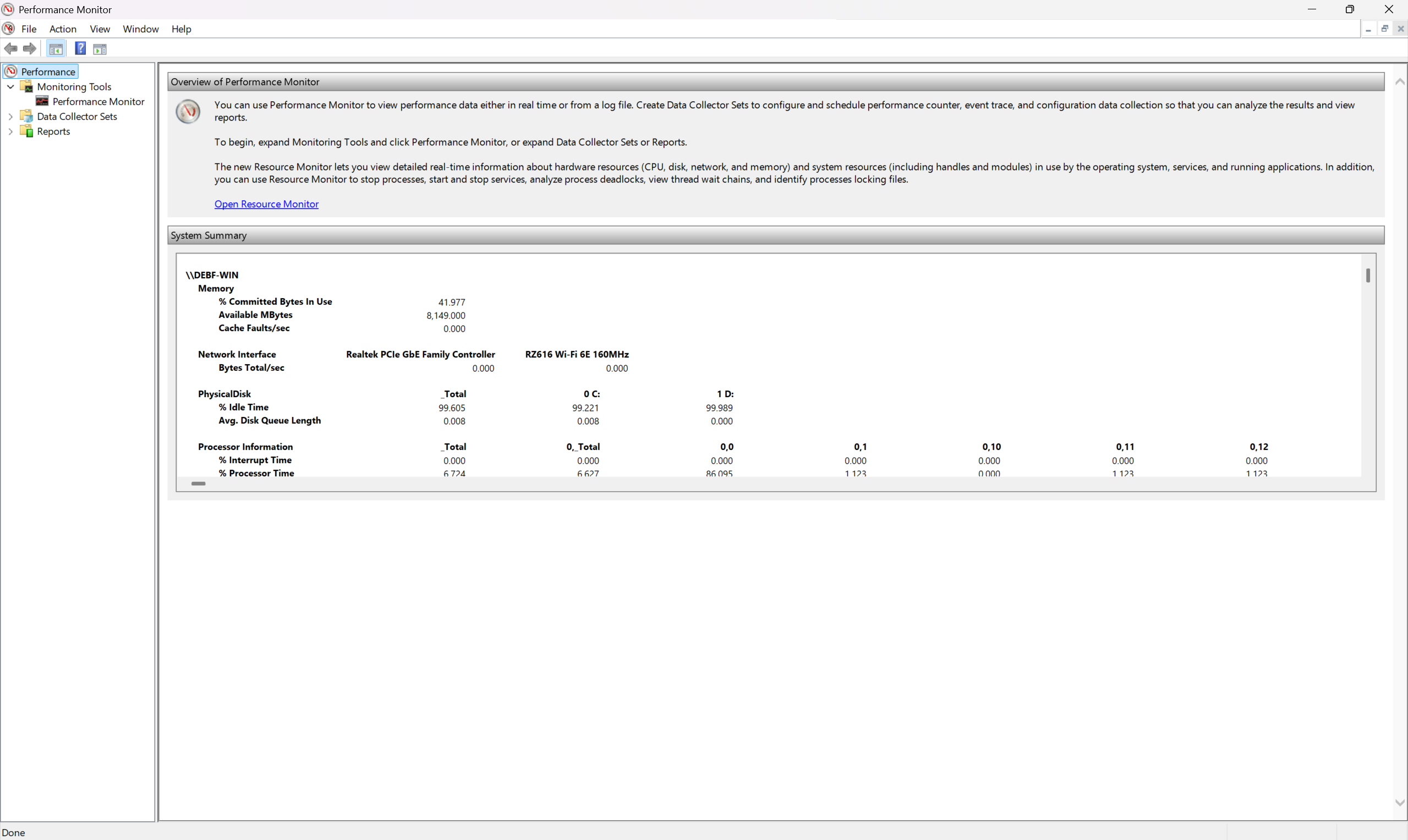Viewport: 1408px width, 840px height.
Task: Click the MMC system menu icon beside File
Action: [x=8, y=29]
